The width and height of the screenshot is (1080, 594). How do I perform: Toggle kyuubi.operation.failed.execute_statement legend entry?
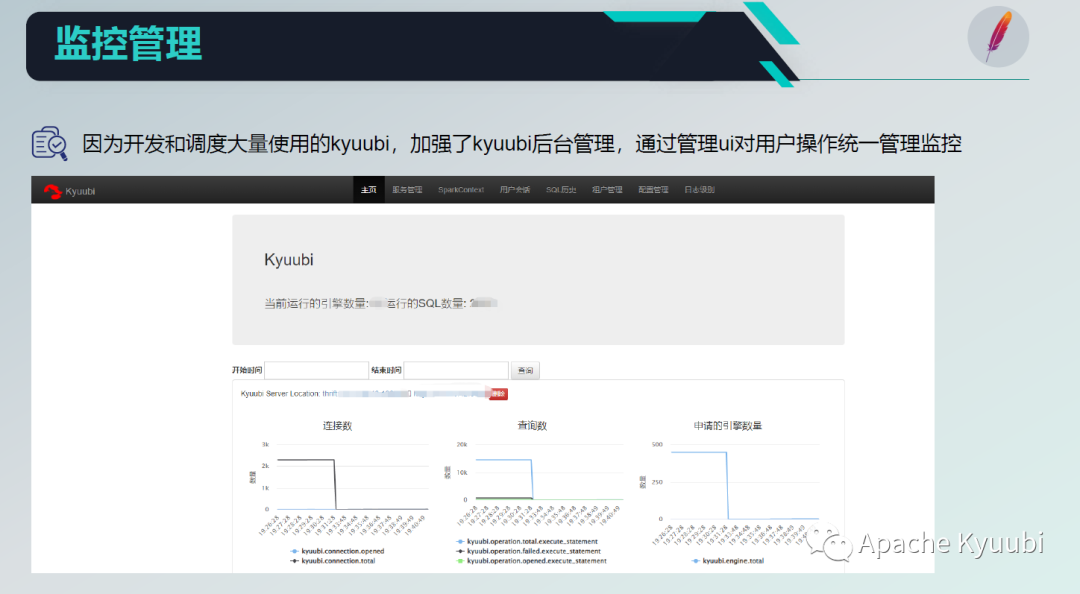pyautogui.click(x=528, y=551)
